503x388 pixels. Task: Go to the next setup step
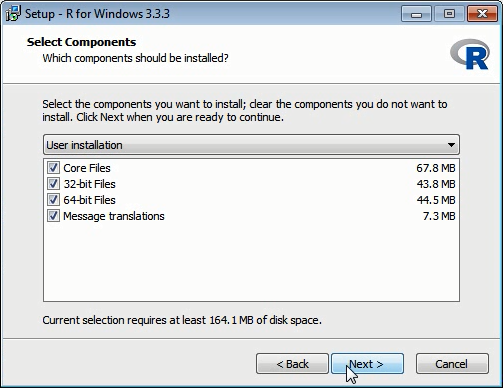[x=367, y=364]
